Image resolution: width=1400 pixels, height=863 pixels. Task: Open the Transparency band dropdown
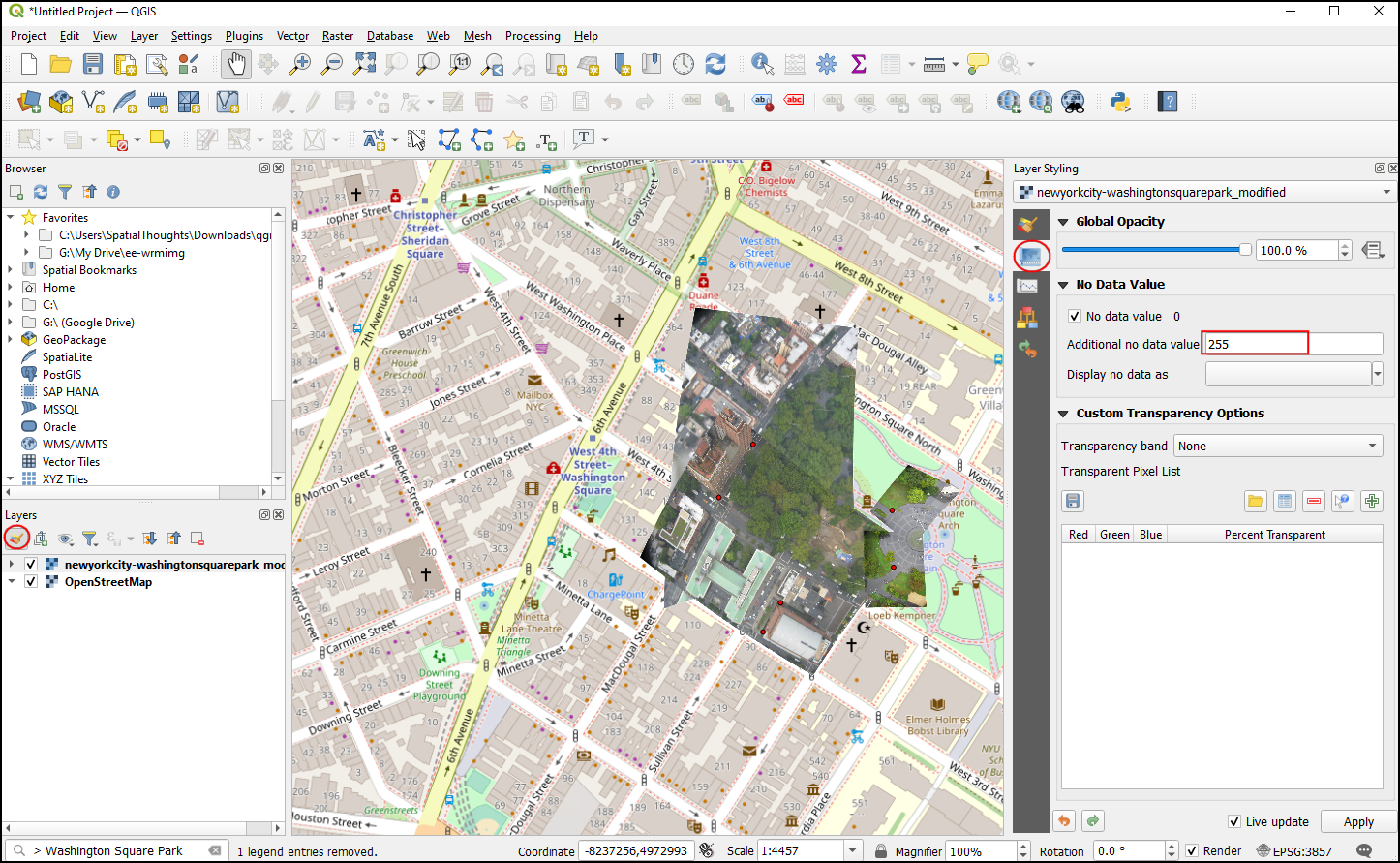[1278, 446]
